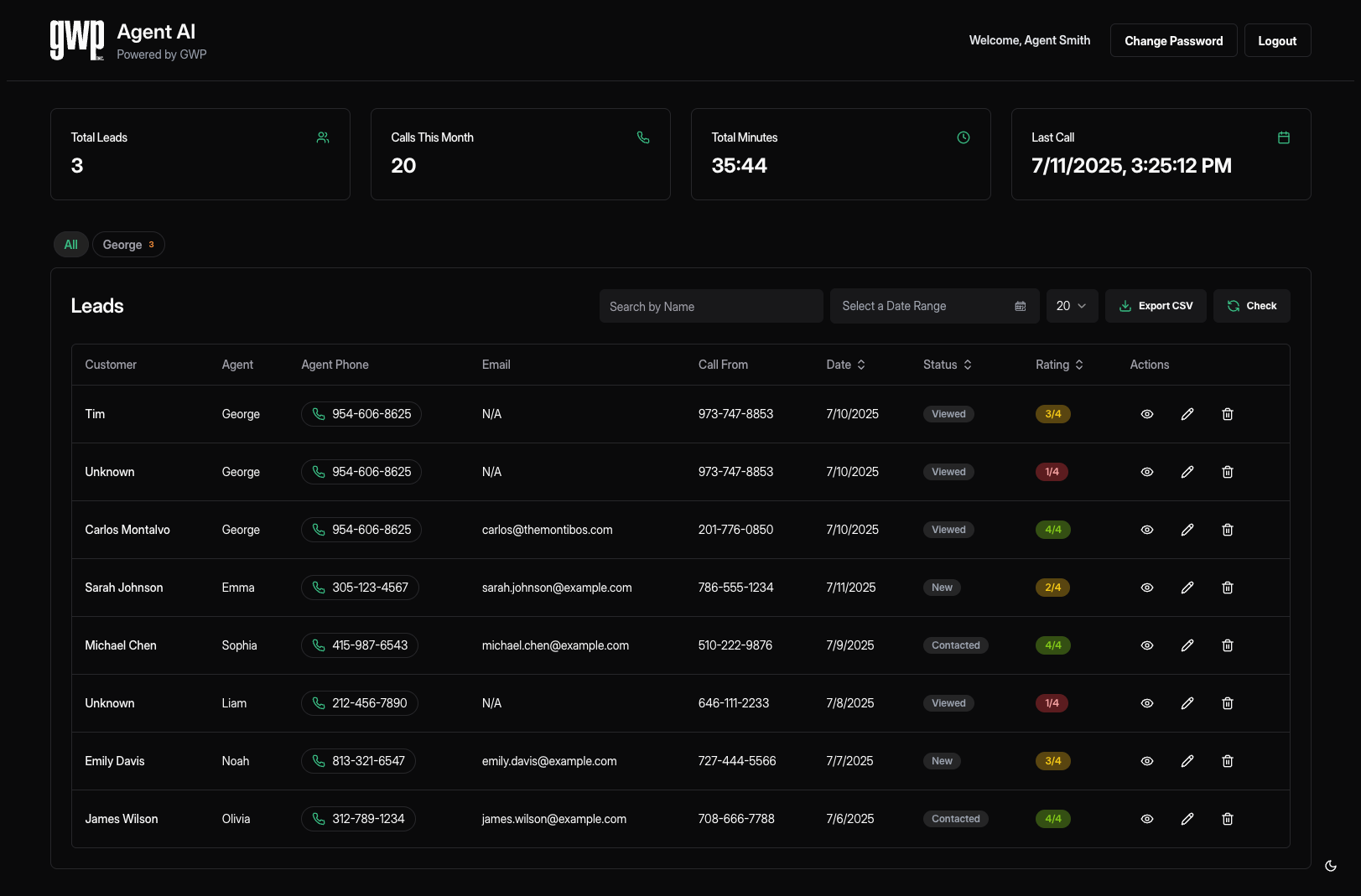Image resolution: width=1361 pixels, height=896 pixels.
Task: Delete James Wilson's lead entry
Action: click(x=1227, y=819)
